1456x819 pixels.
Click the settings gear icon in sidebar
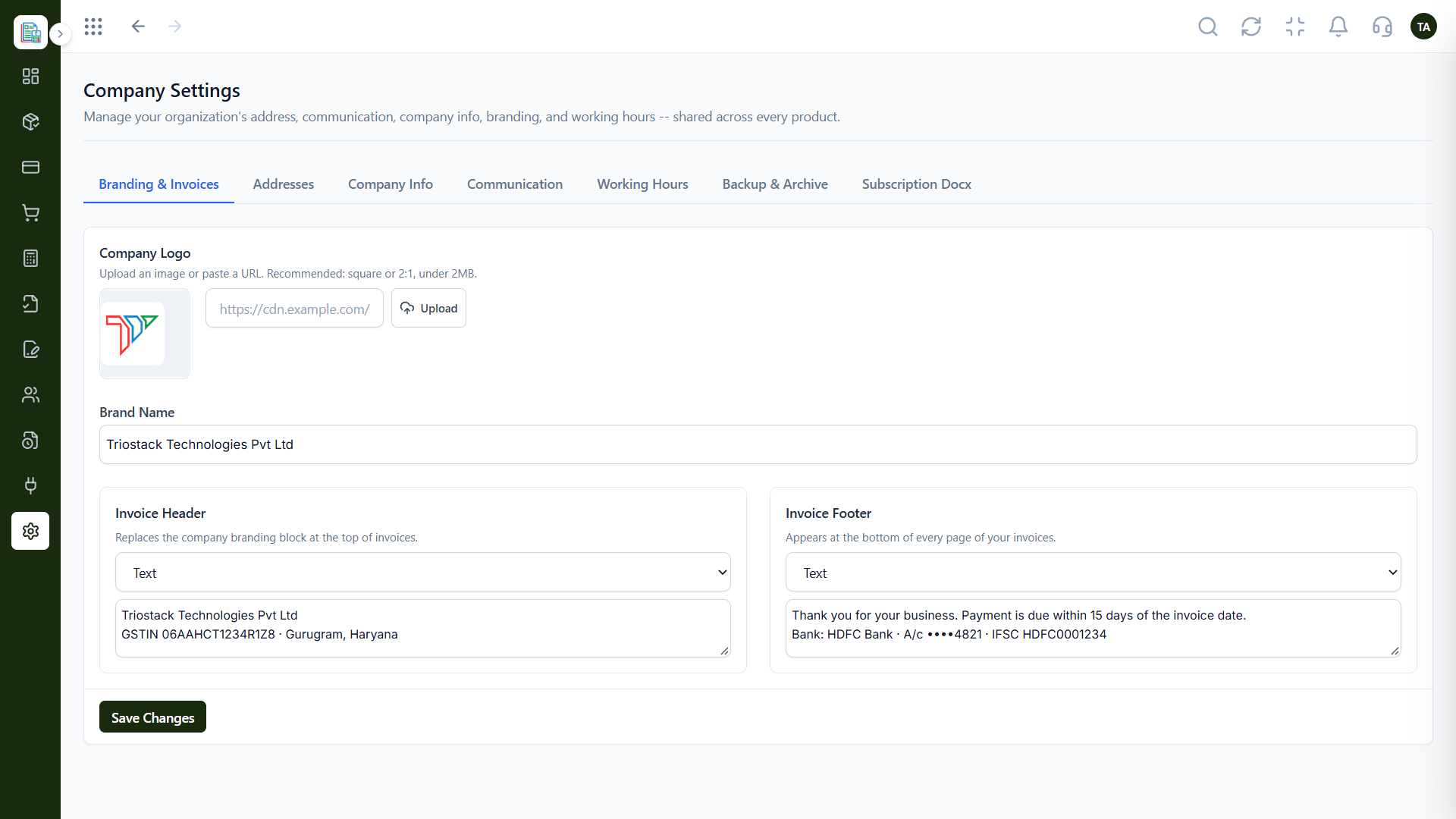coord(30,531)
